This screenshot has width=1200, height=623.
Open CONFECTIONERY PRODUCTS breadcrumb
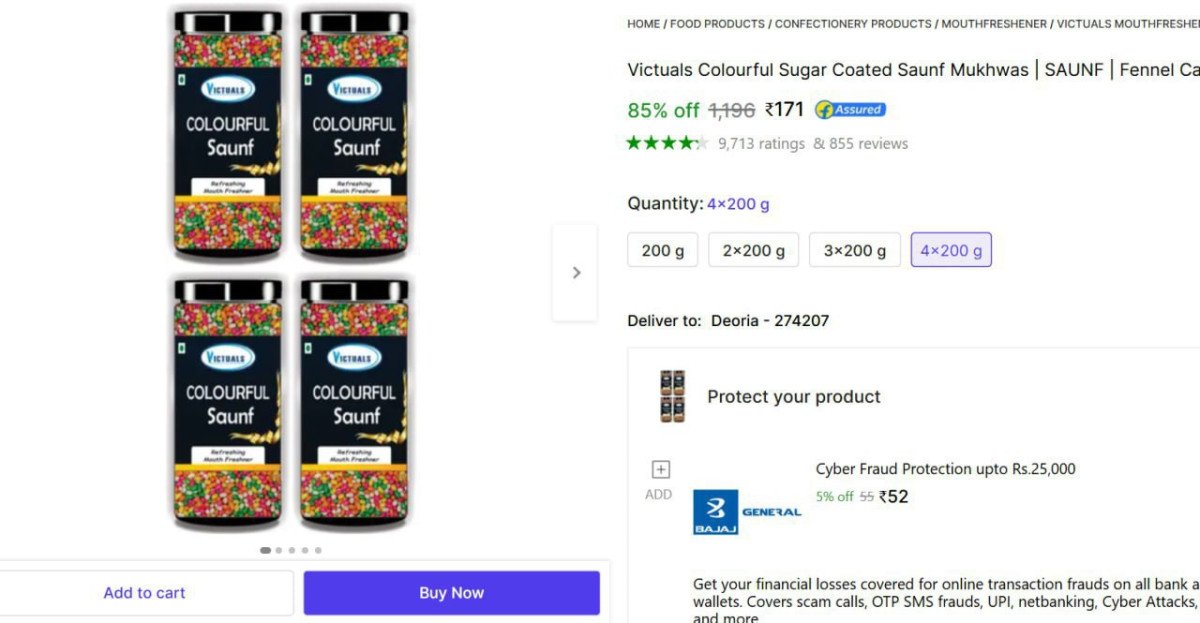click(853, 23)
